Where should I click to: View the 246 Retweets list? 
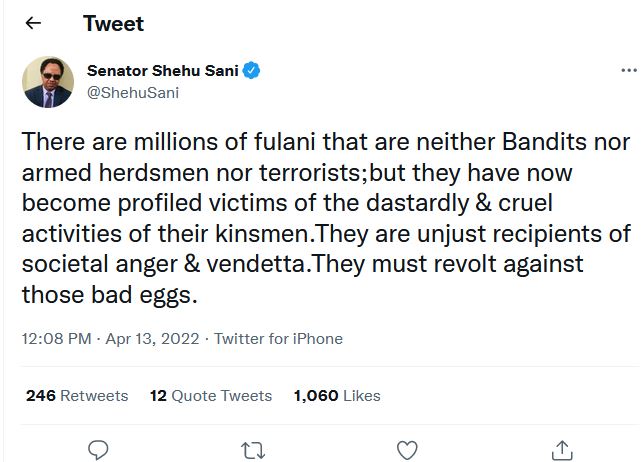pos(77,396)
